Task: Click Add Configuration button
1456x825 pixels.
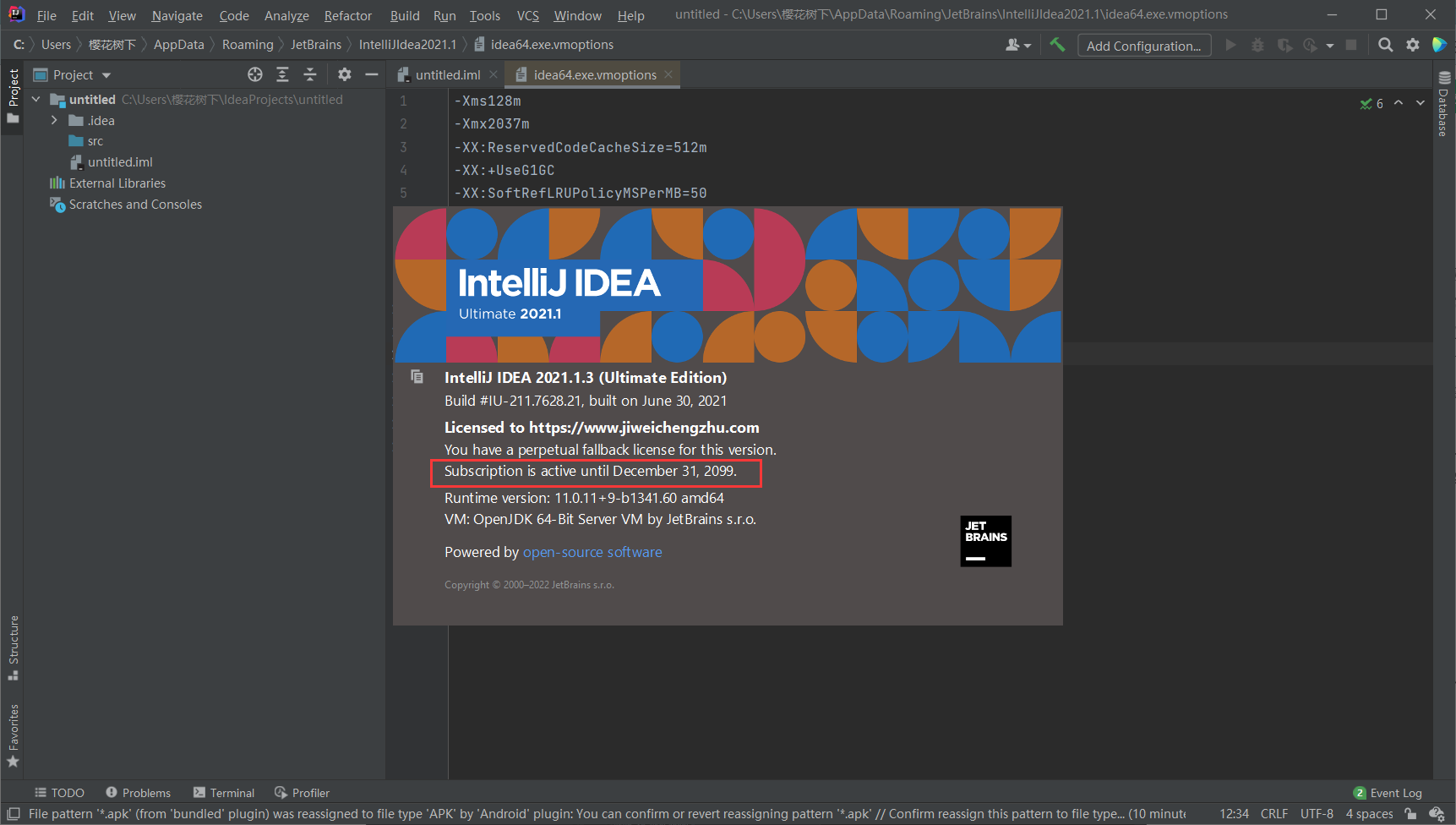Action: click(1144, 46)
